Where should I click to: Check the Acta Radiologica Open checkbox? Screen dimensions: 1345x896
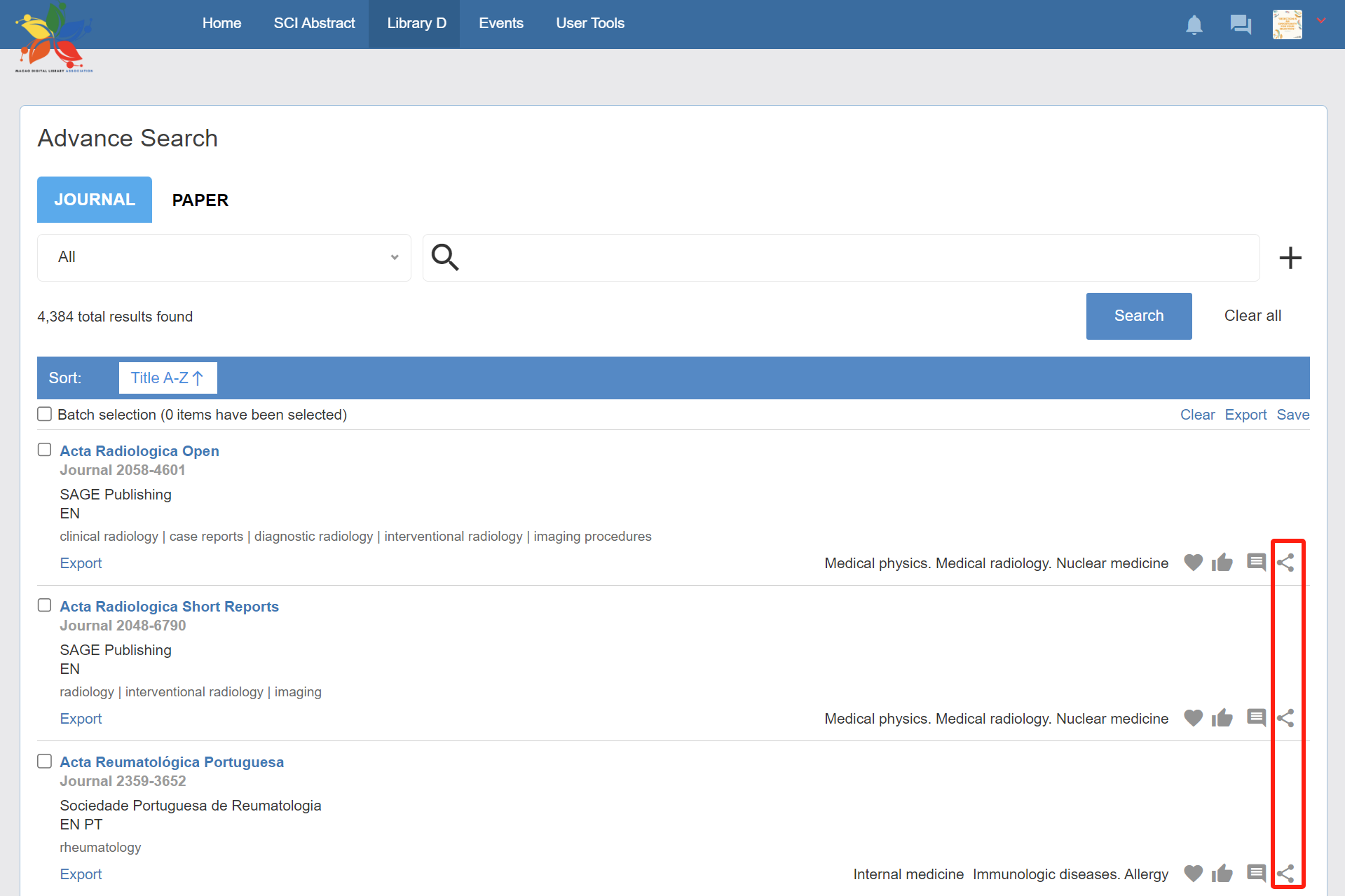tap(45, 450)
